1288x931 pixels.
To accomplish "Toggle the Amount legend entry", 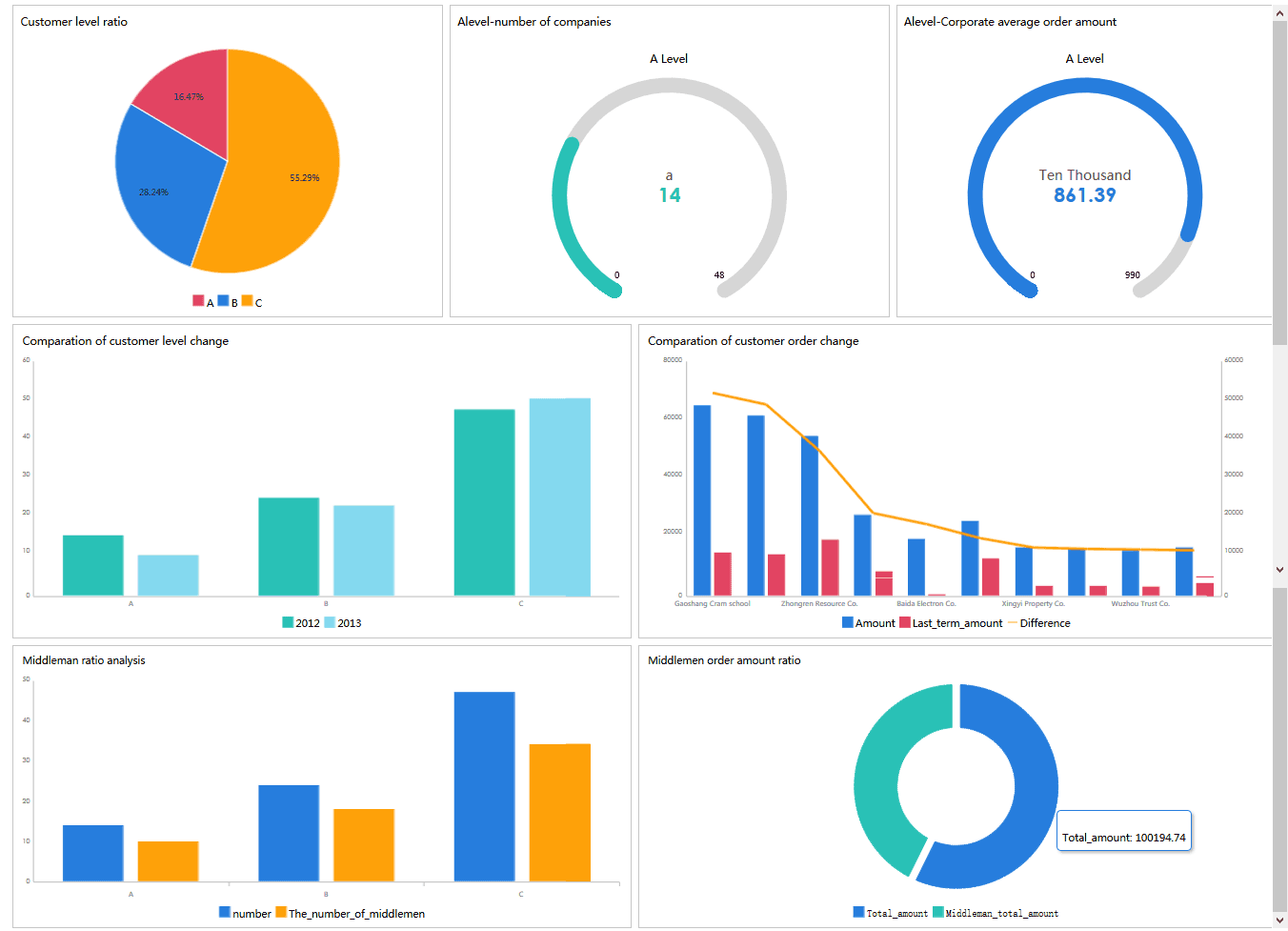I will click(869, 623).
